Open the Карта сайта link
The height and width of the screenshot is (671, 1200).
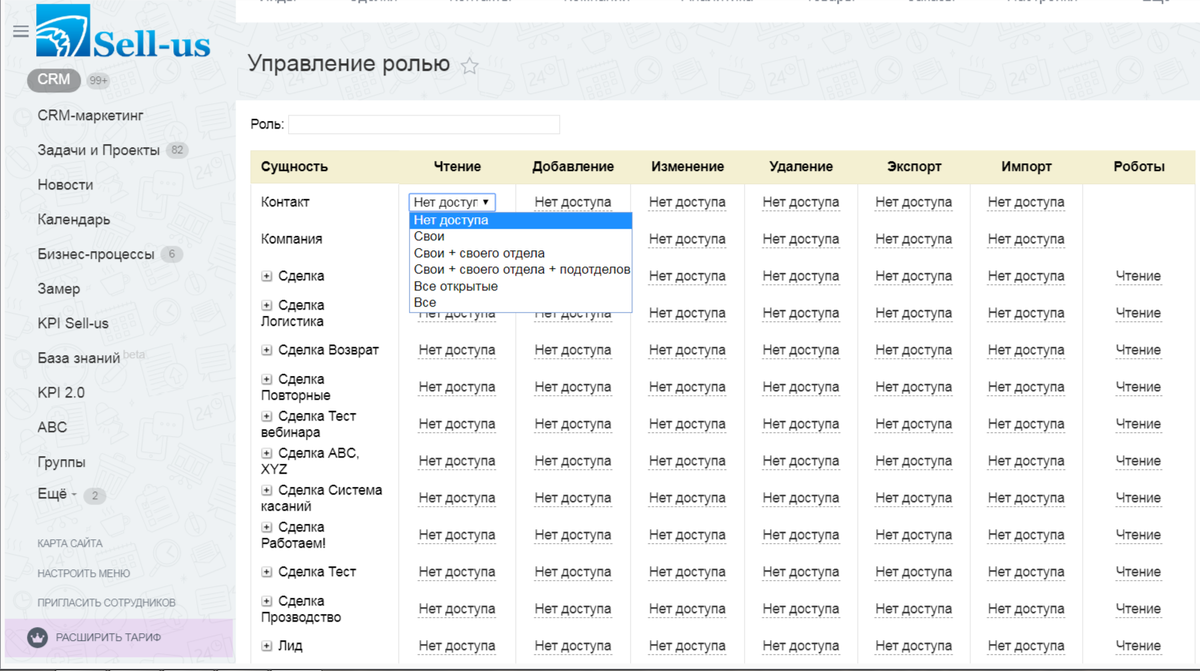(70, 543)
